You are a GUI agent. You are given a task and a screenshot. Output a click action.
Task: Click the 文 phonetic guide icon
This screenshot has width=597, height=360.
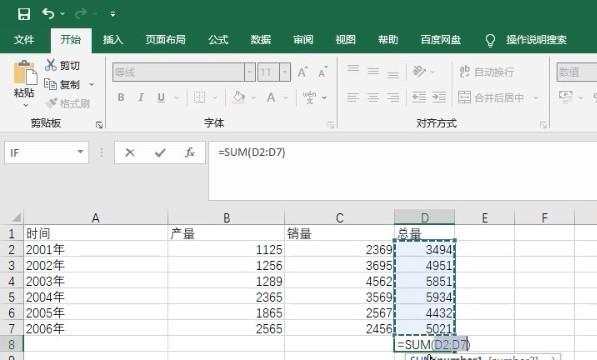coord(309,97)
